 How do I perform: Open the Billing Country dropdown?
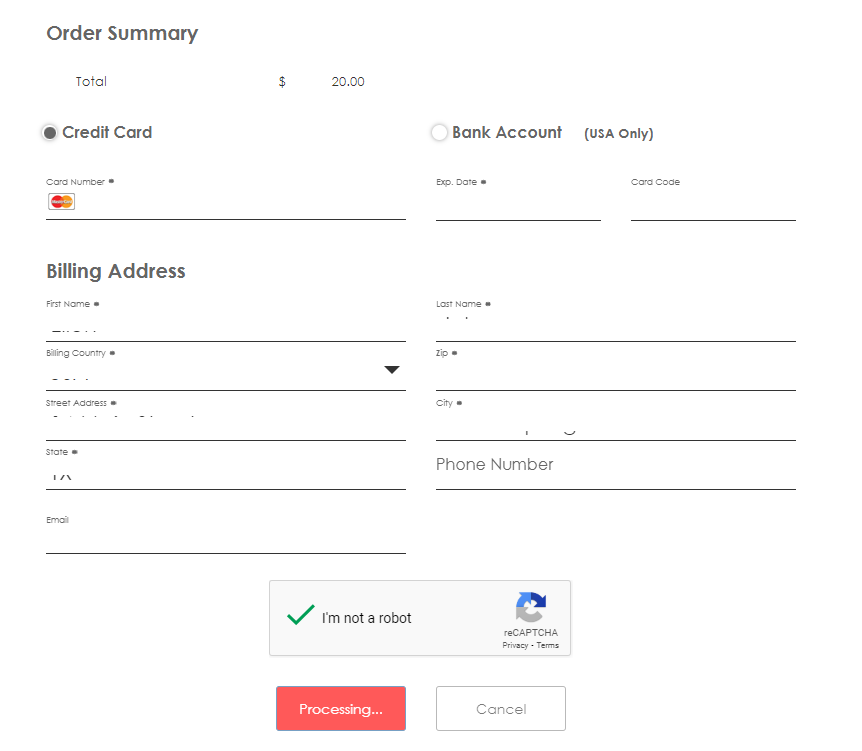tap(391, 369)
